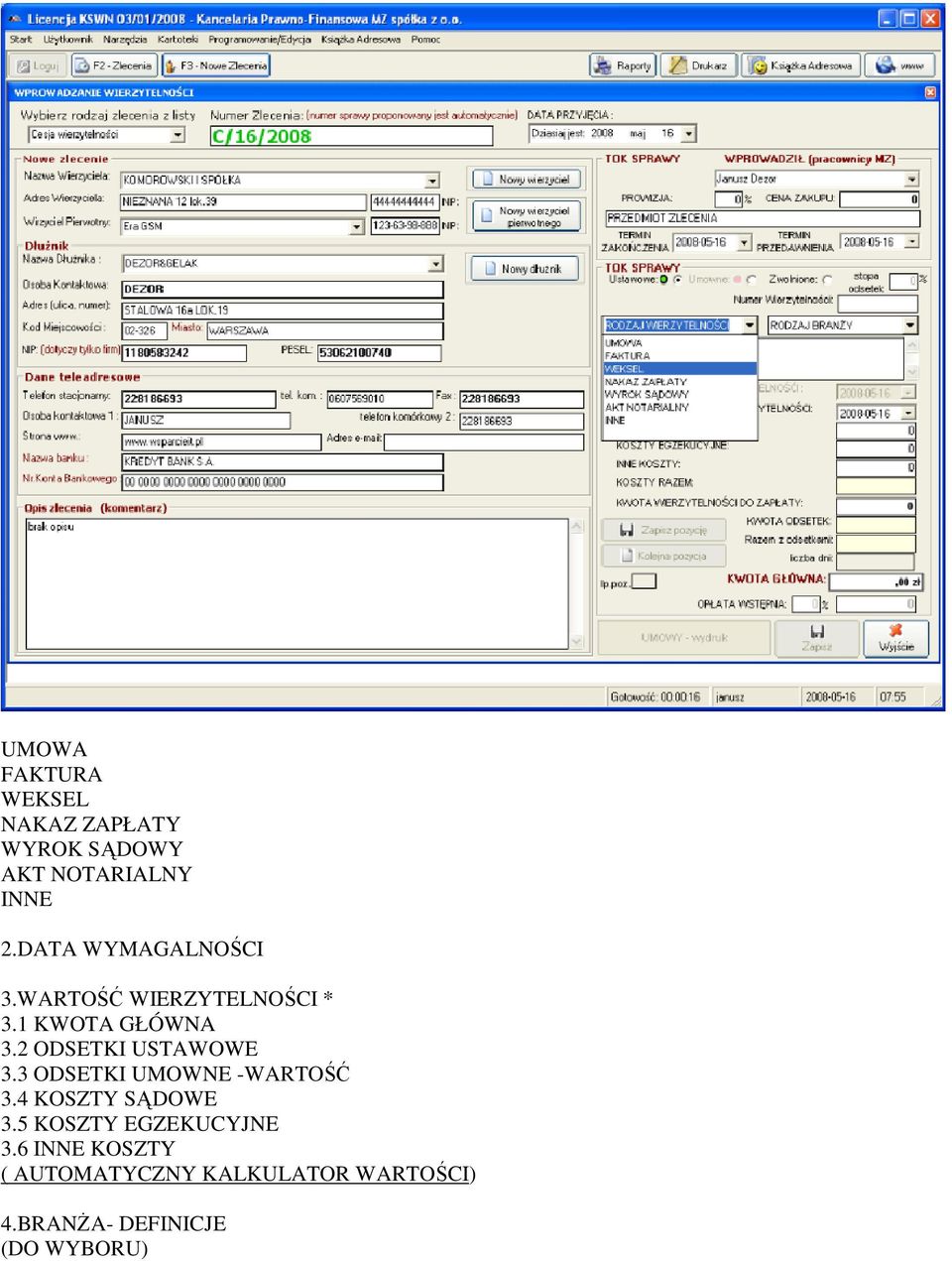The height and width of the screenshot is (1261, 952).
Task: Open the Raporty toolbar button
Action: click(x=623, y=65)
